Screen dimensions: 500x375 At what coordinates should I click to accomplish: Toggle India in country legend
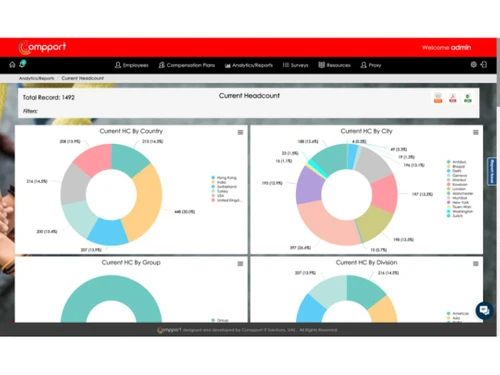(x=219, y=182)
